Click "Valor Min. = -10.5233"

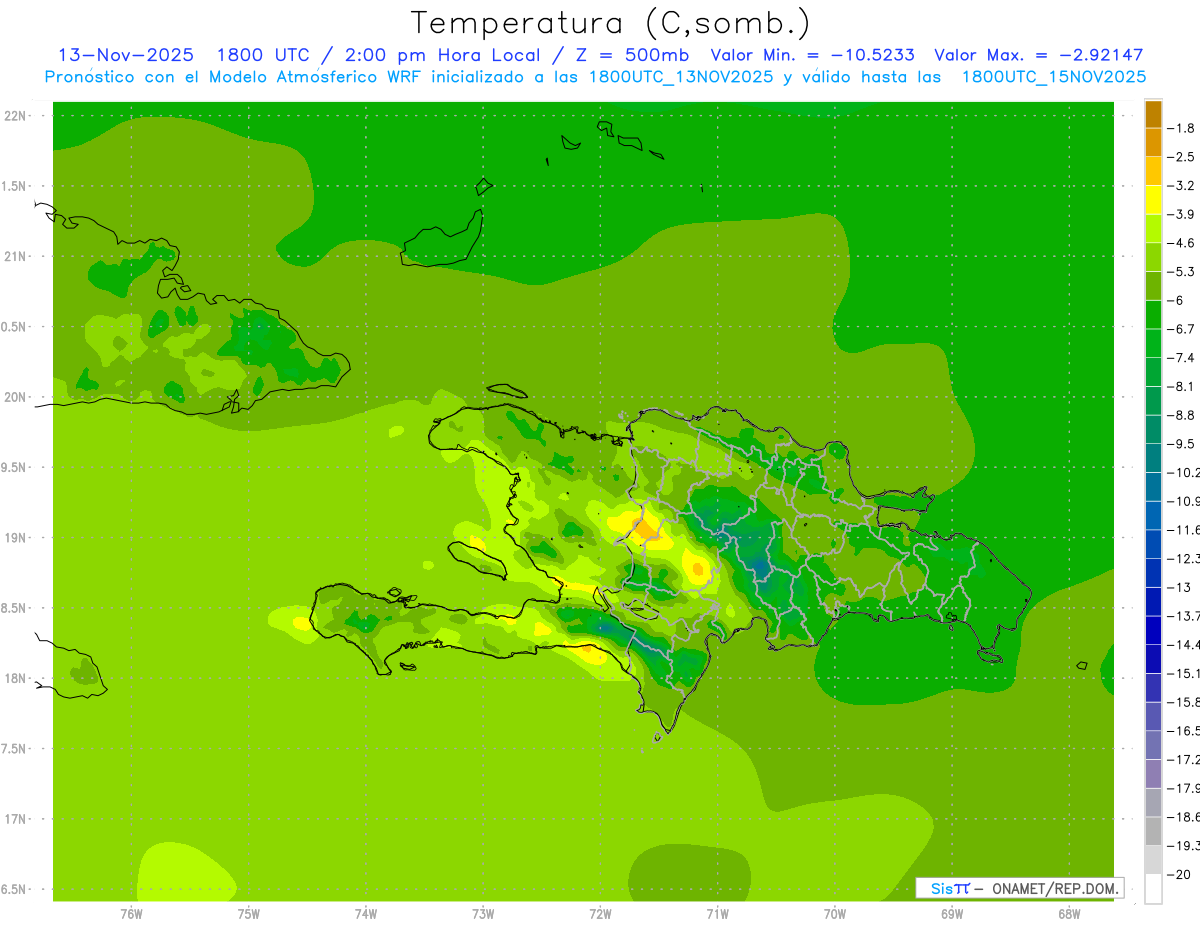tap(812, 55)
